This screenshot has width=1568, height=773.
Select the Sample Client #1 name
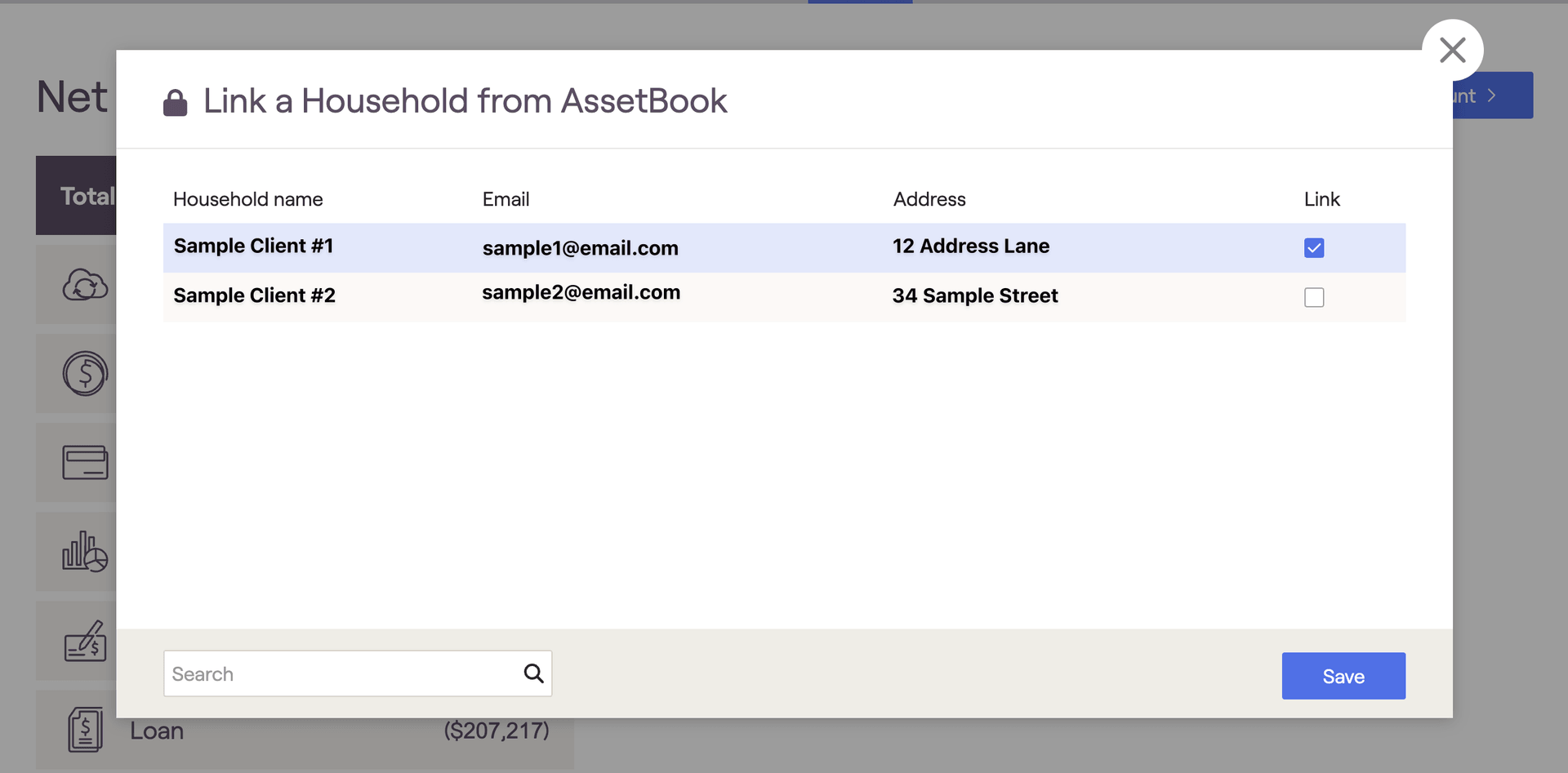(254, 246)
